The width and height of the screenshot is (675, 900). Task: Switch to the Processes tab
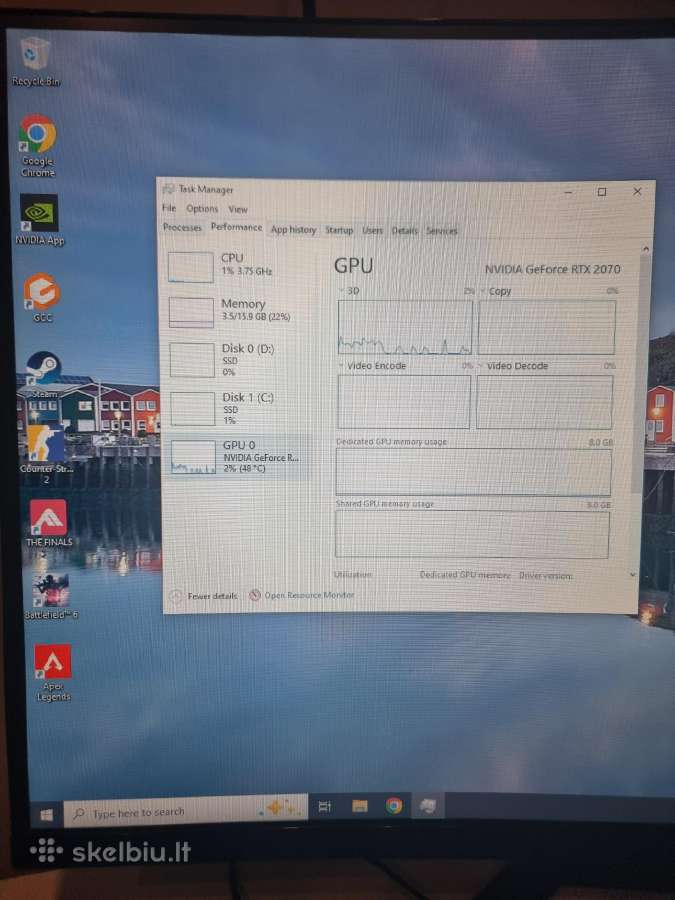click(x=182, y=227)
